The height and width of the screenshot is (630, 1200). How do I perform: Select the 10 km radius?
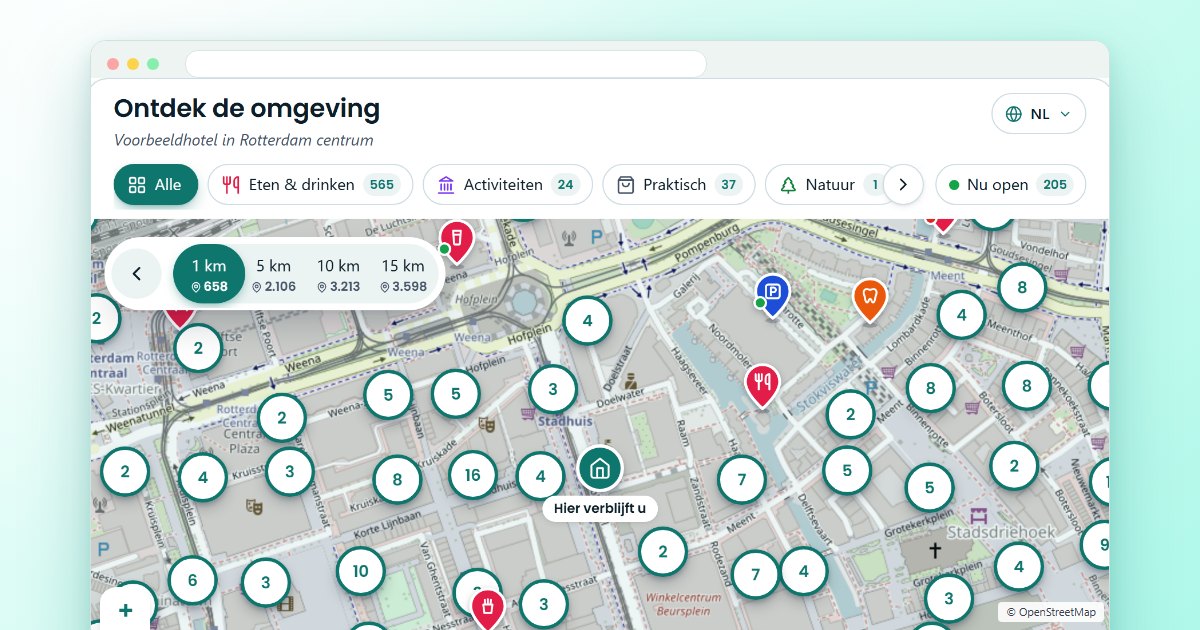tap(338, 275)
